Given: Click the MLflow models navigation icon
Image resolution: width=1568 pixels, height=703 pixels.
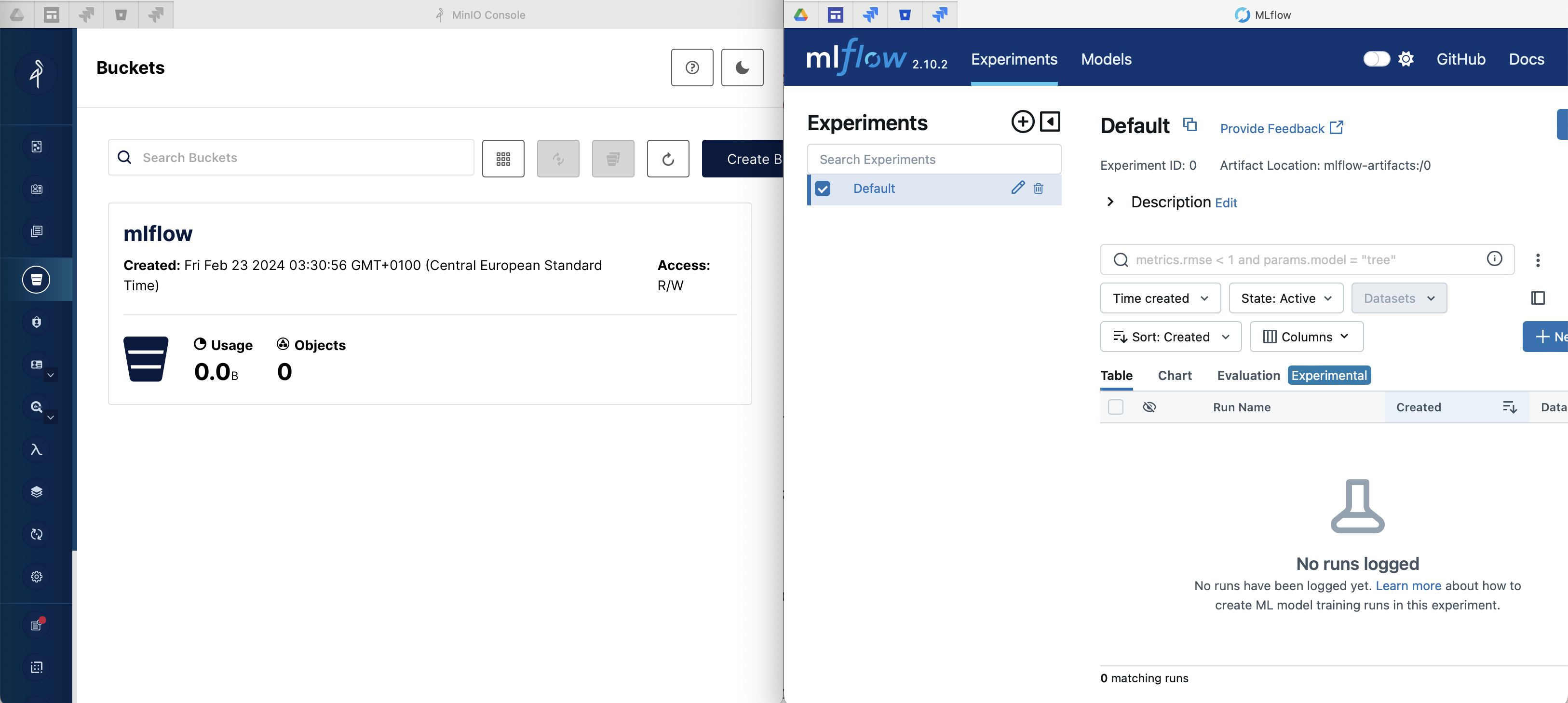Looking at the screenshot, I should [1106, 58].
